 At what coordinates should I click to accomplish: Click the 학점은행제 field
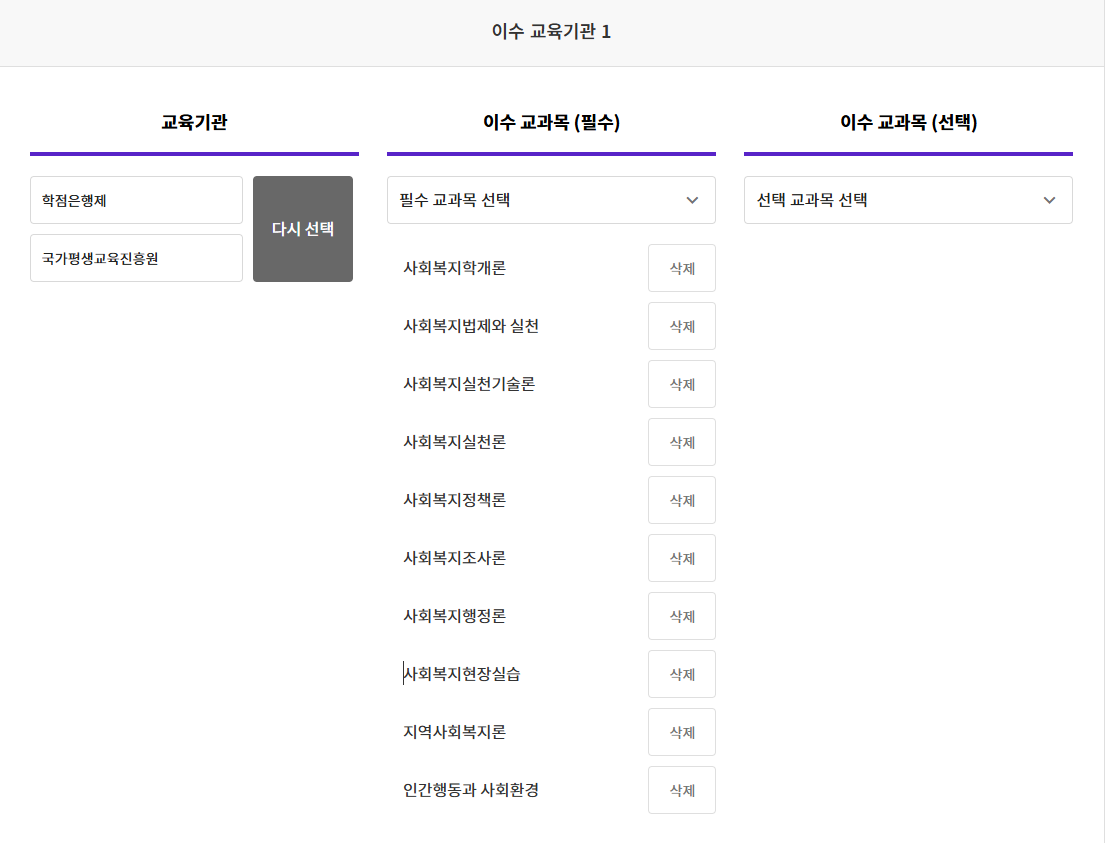[x=136, y=200]
